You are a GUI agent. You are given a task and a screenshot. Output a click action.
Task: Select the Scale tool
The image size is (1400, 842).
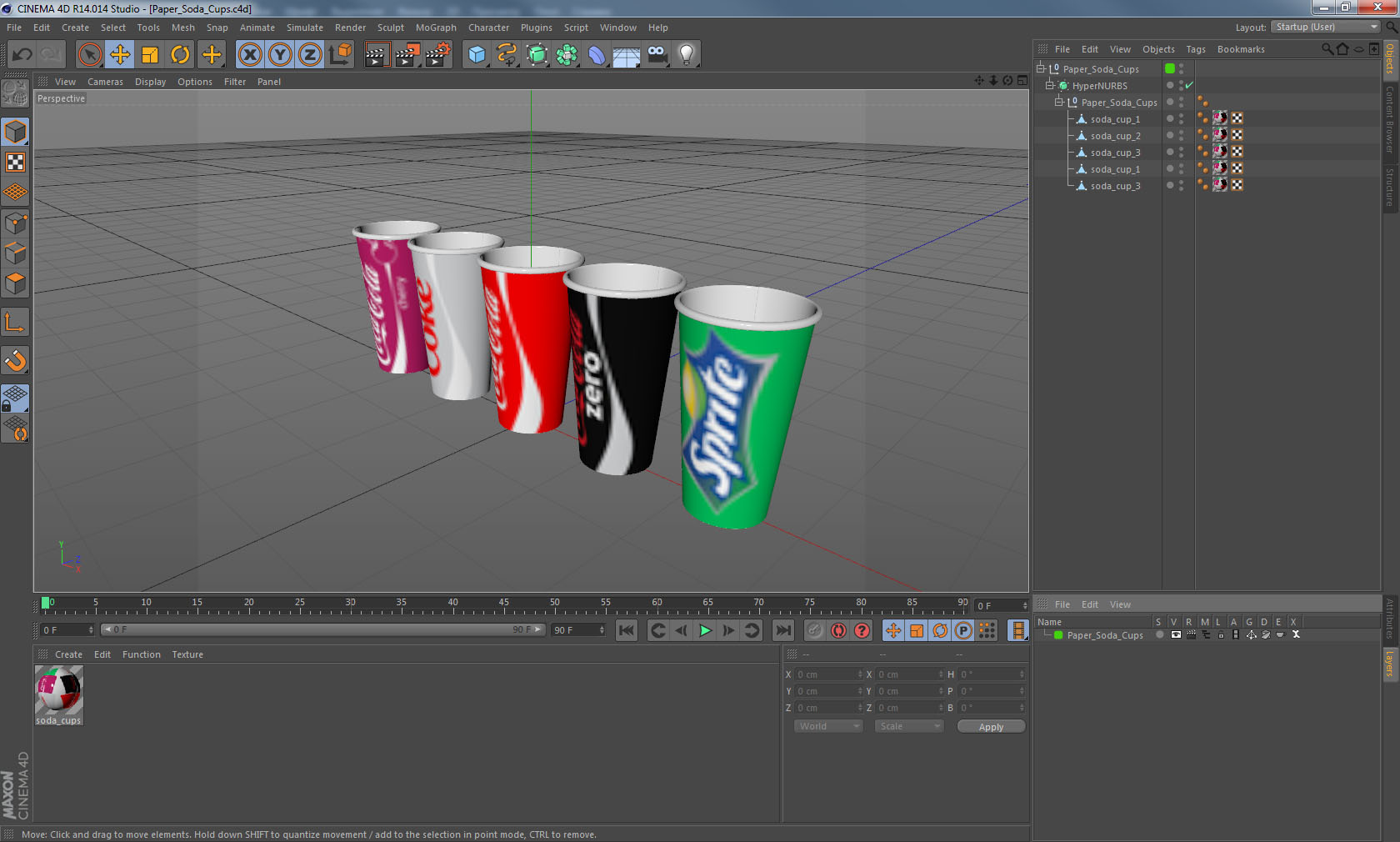[150, 55]
